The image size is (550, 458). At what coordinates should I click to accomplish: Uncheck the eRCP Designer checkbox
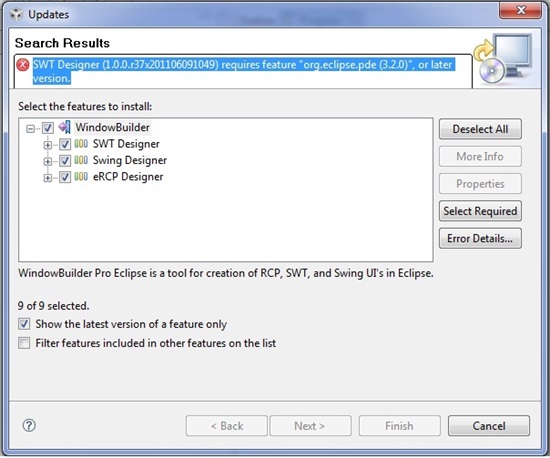click(x=65, y=177)
